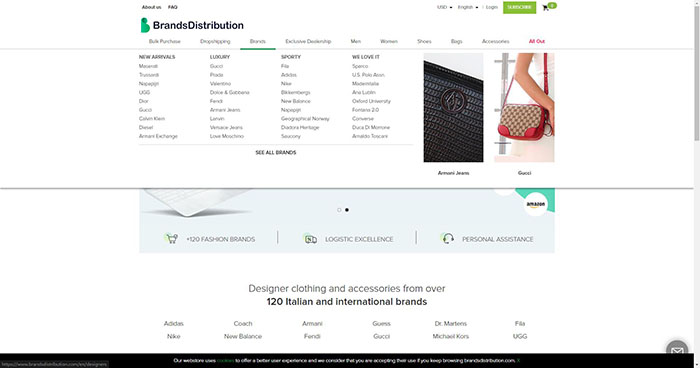Open the Bulk Purchase menu
The height and width of the screenshot is (368, 700).
pos(165,41)
